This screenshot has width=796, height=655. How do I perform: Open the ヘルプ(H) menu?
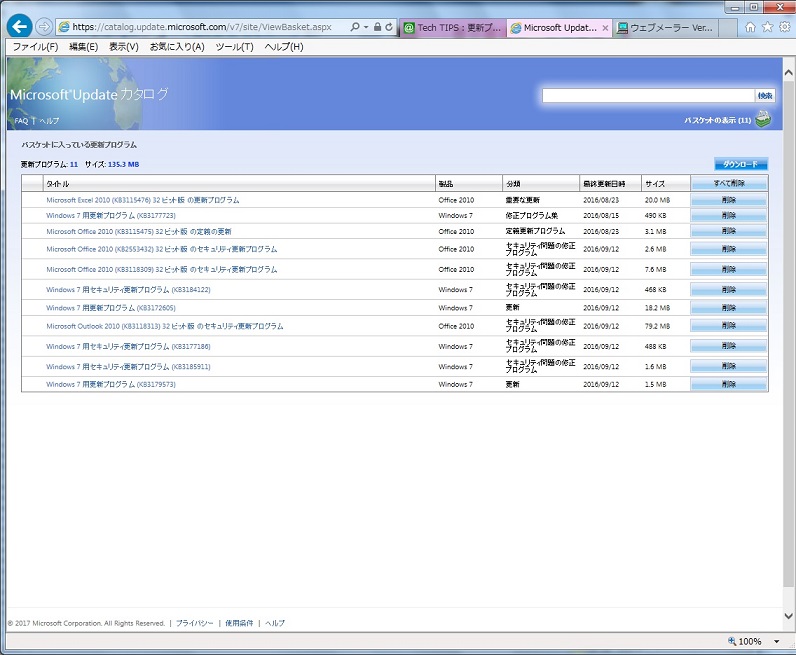(284, 47)
